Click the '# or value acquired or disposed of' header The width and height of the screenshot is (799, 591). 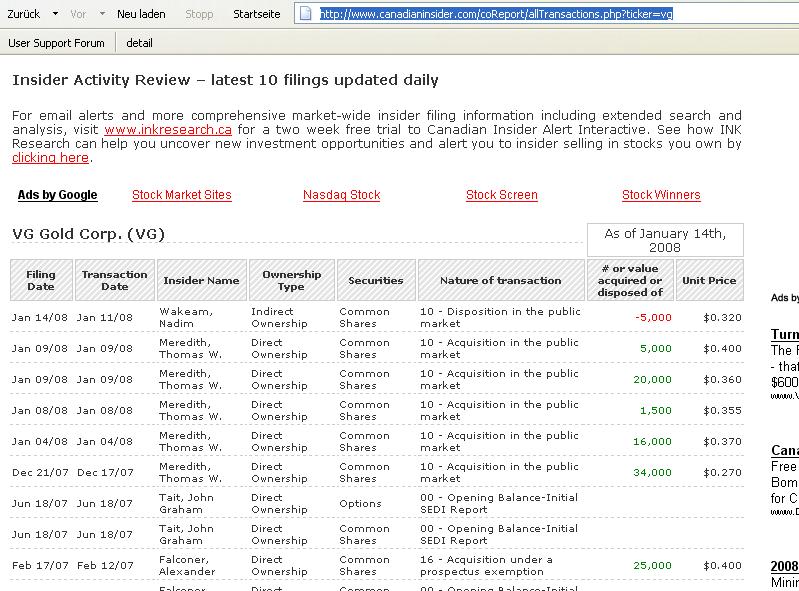tap(630, 280)
